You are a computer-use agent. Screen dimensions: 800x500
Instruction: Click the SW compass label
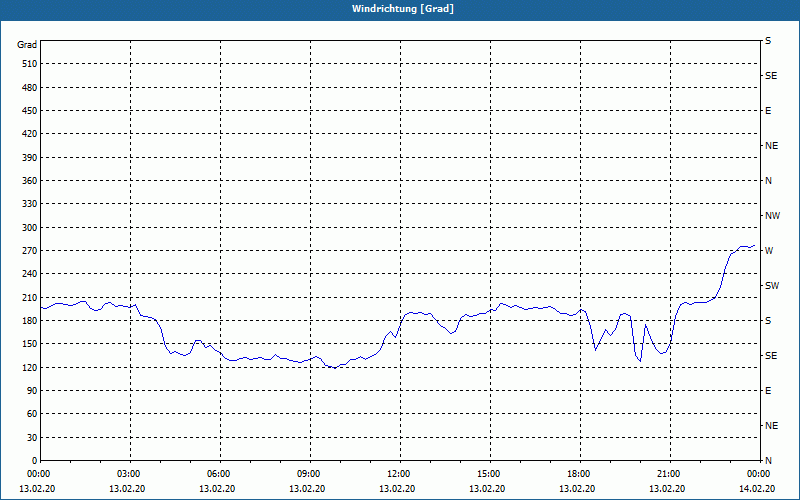point(772,286)
